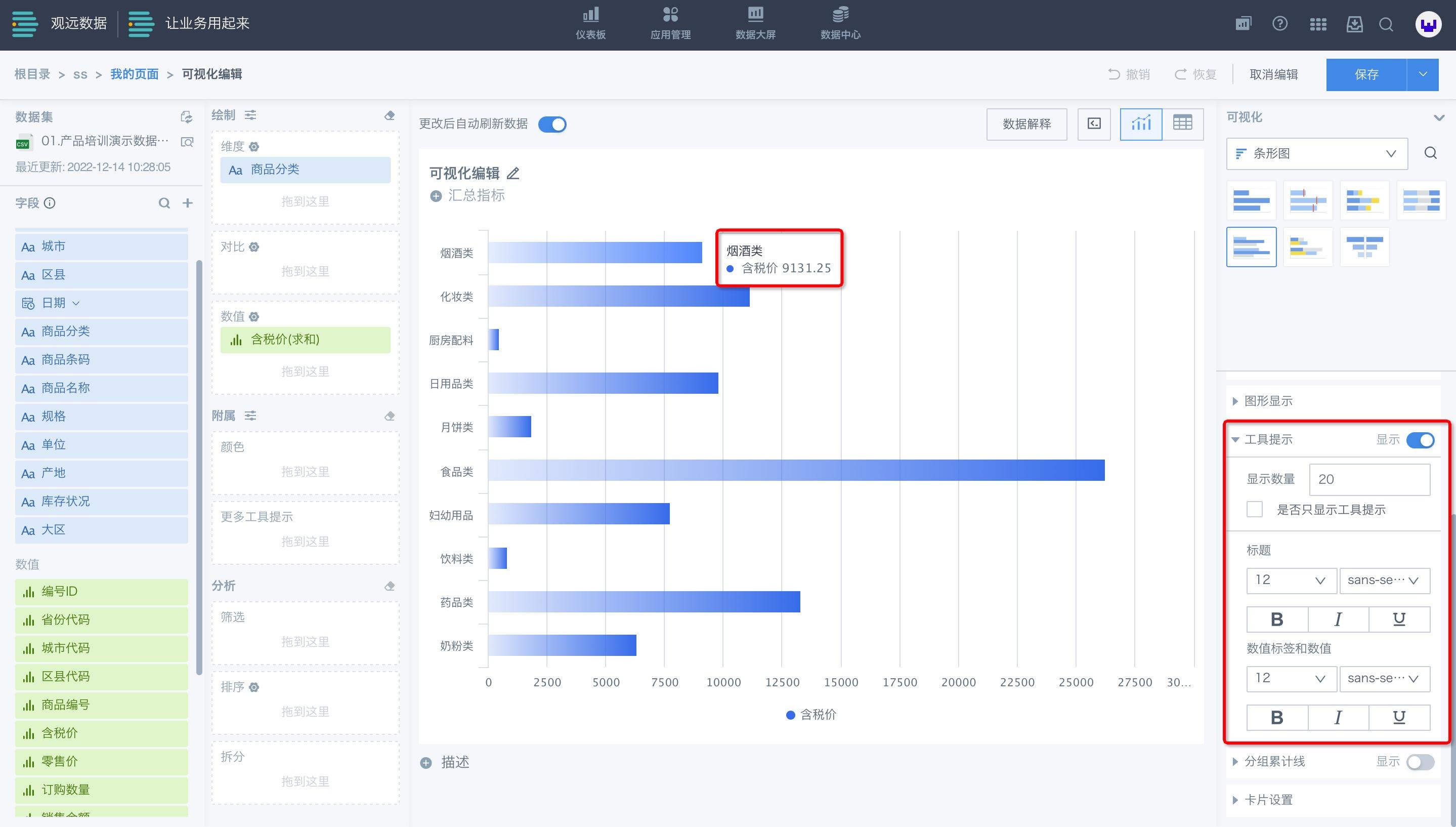Check 是否只显示工具提示 checkbox
The height and width of the screenshot is (827, 1456).
[1255, 510]
